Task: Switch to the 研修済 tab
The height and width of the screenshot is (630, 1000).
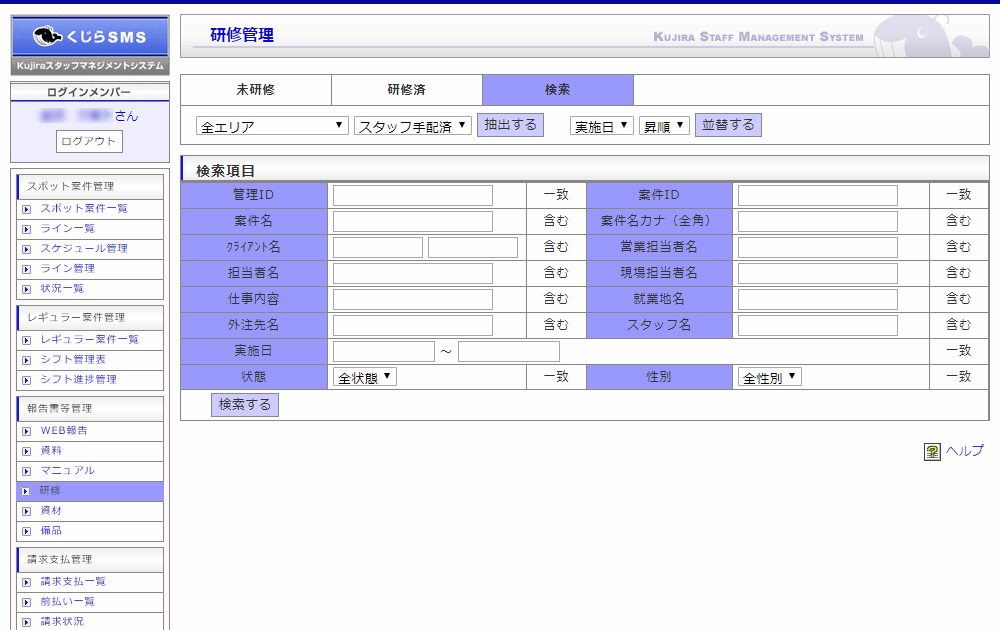Action: (407, 90)
